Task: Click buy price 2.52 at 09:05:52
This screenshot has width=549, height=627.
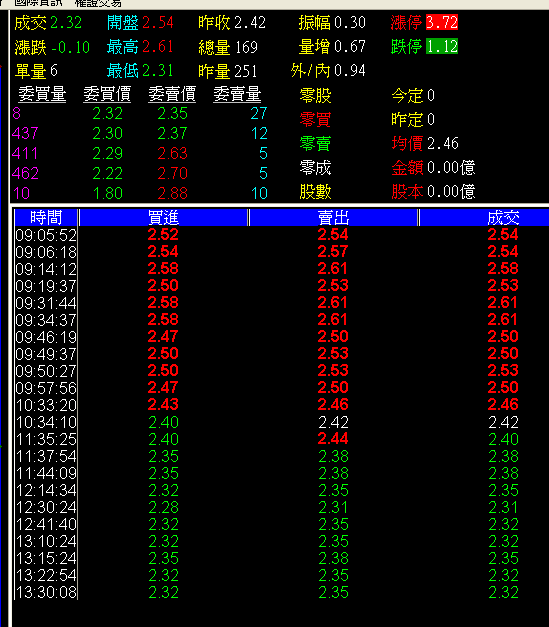Action: (x=163, y=234)
